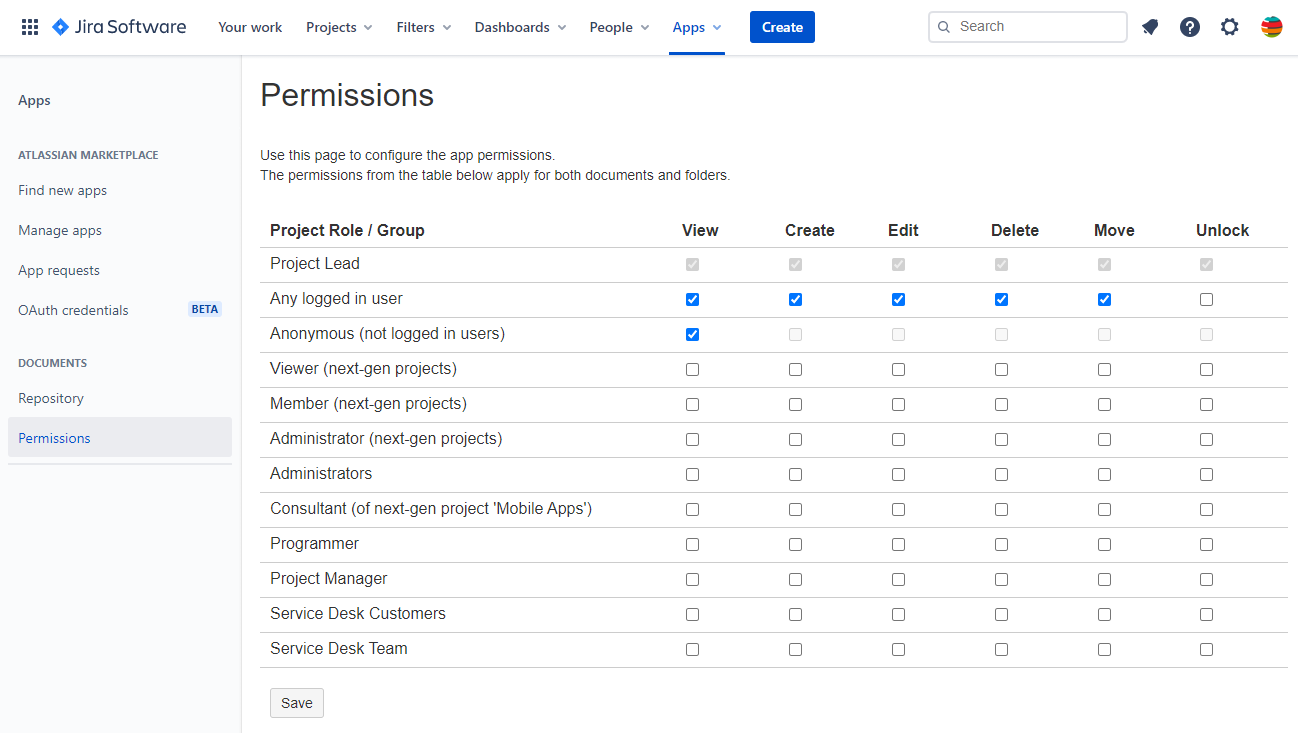
Task: Open the help question mark icon
Action: tap(1190, 27)
